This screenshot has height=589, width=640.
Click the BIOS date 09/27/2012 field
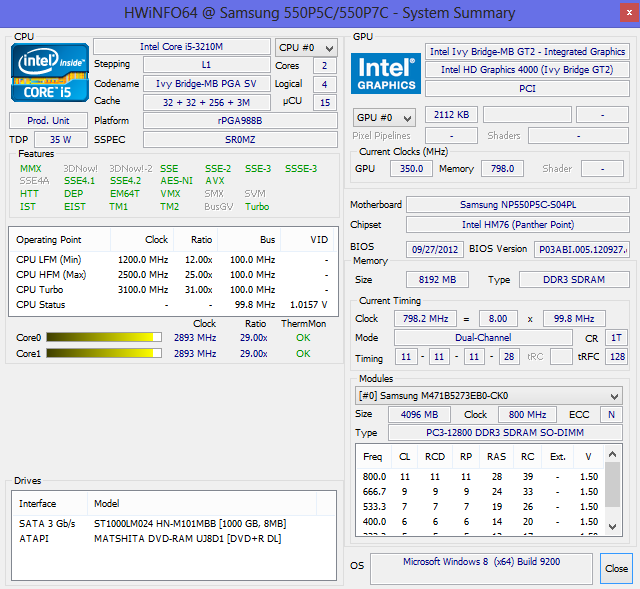pos(435,249)
